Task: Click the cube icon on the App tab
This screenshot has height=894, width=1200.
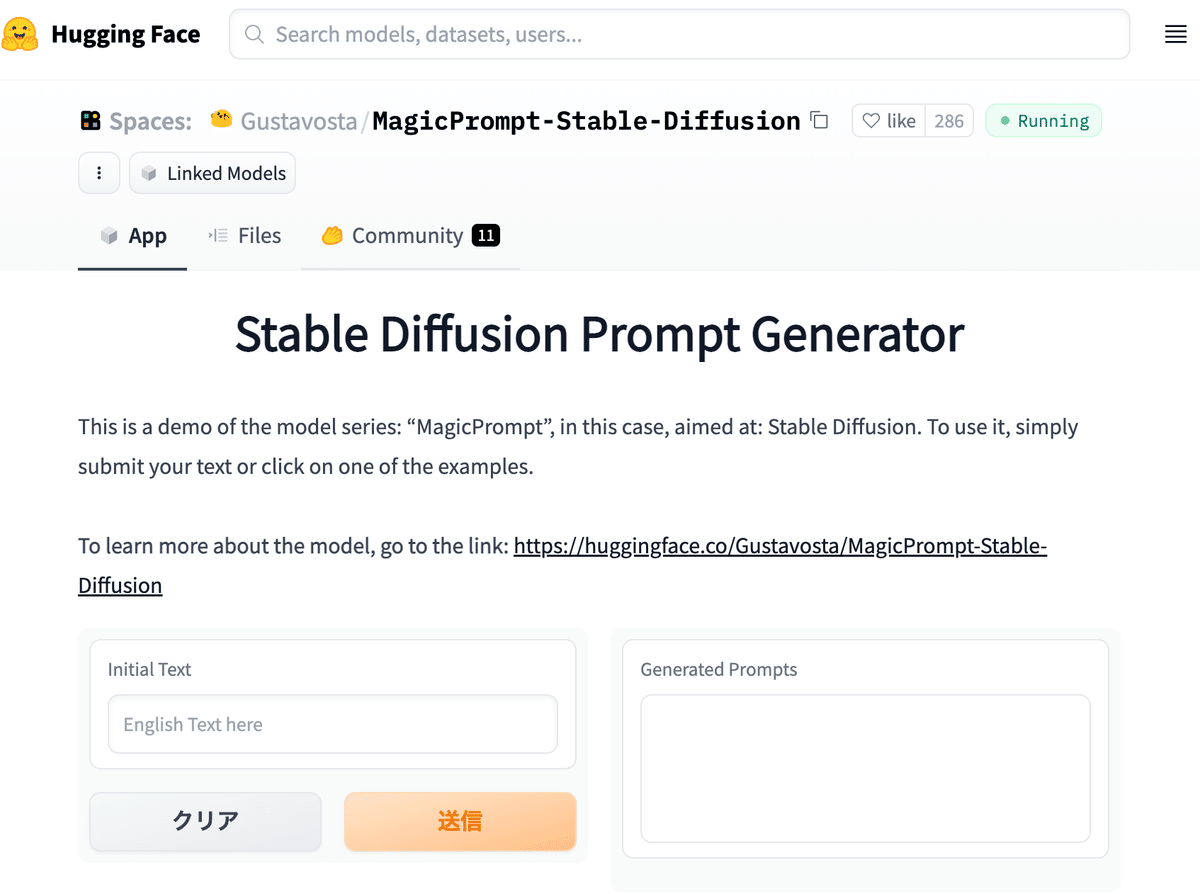Action: [x=109, y=235]
